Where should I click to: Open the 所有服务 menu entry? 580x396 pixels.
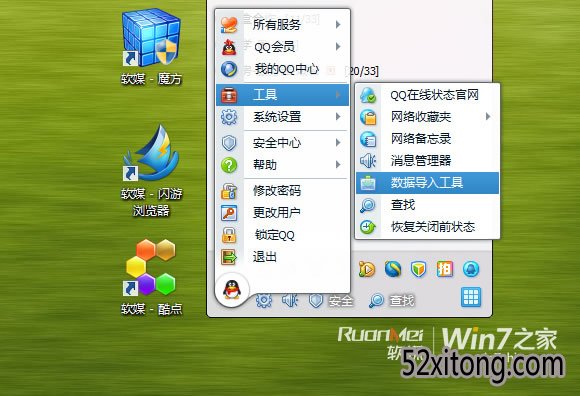coord(282,25)
